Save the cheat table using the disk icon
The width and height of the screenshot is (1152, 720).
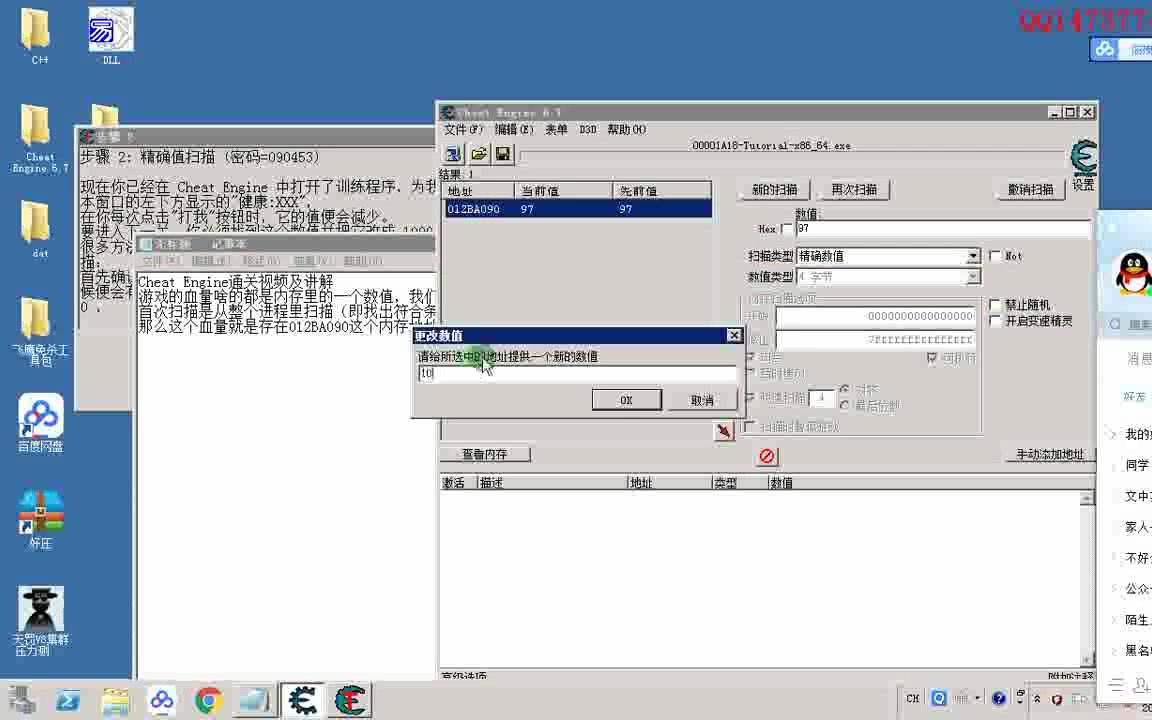[x=503, y=153]
